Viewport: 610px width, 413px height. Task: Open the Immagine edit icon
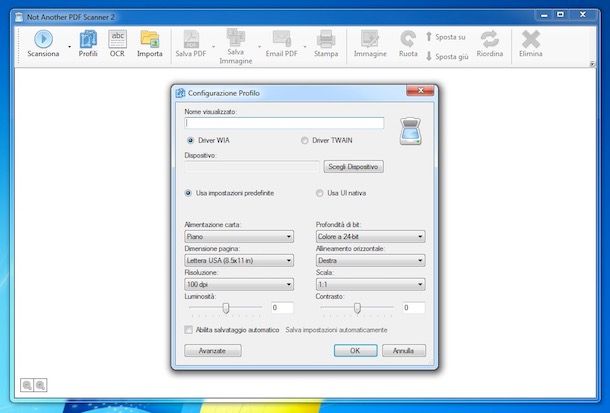tap(370, 44)
